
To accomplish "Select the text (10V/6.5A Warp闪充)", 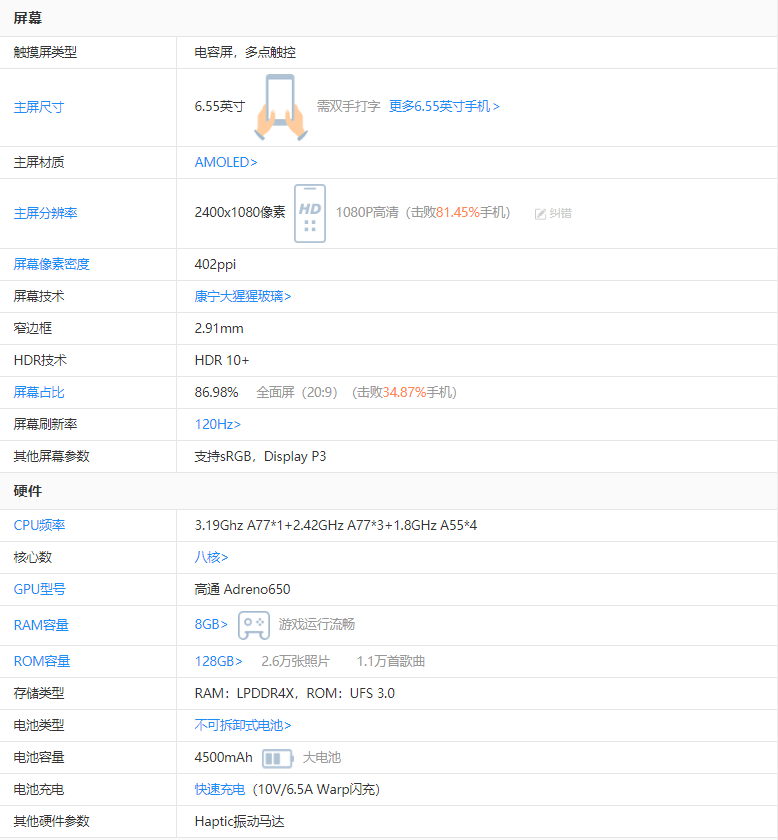I will [x=316, y=789].
